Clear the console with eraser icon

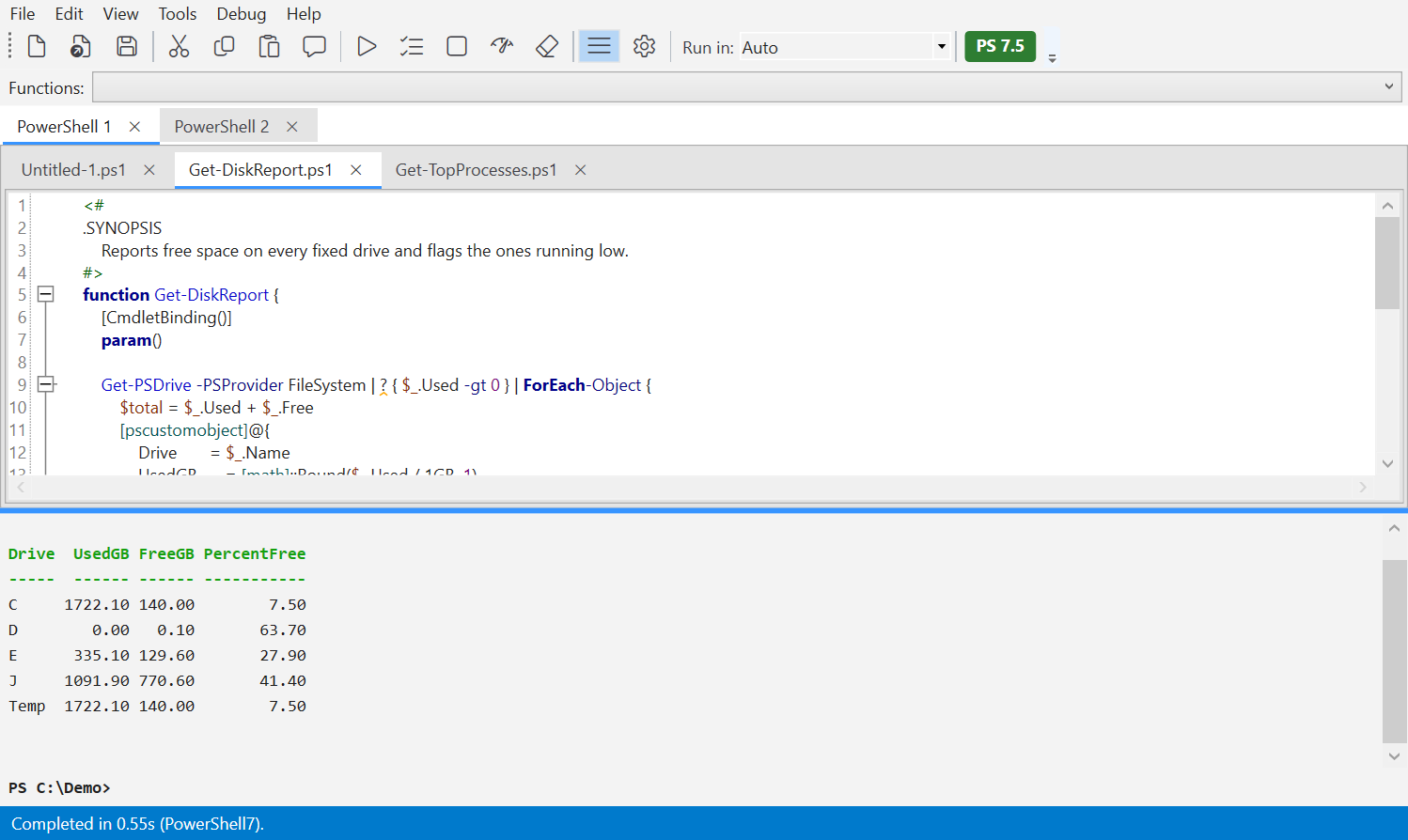tap(547, 46)
